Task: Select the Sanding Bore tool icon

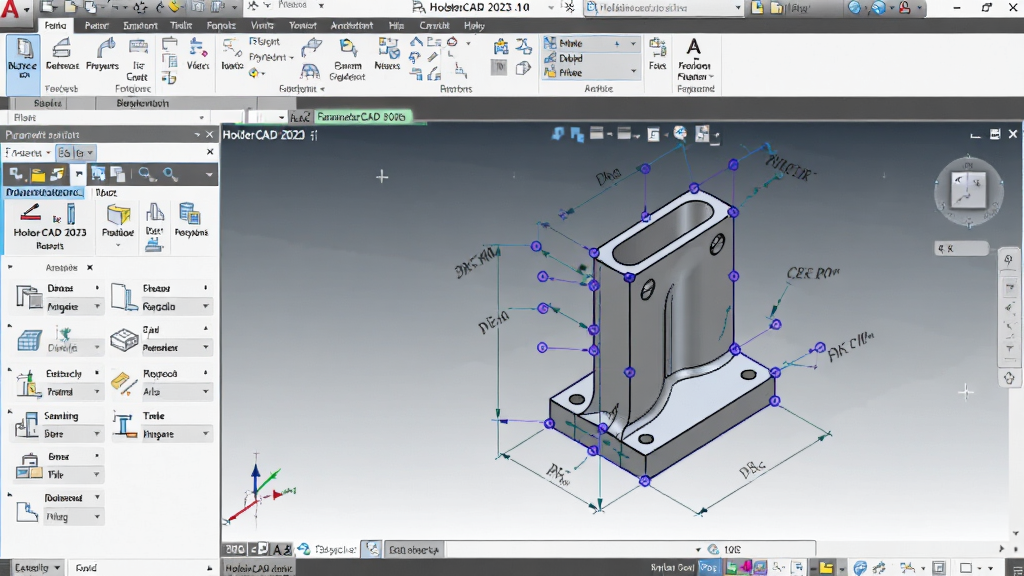Action: (x=26, y=424)
